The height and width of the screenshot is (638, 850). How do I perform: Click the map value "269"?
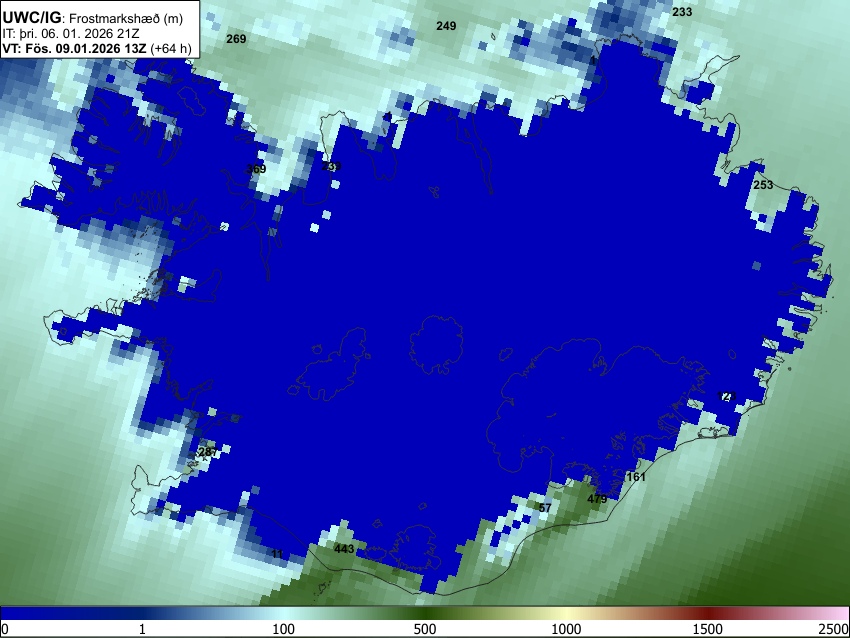(236, 38)
